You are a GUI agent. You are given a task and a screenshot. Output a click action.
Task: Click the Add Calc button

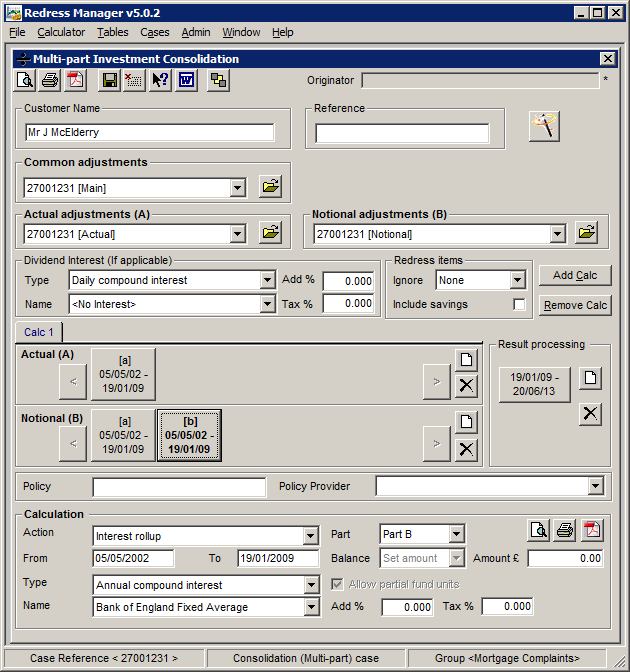pyautogui.click(x=575, y=275)
